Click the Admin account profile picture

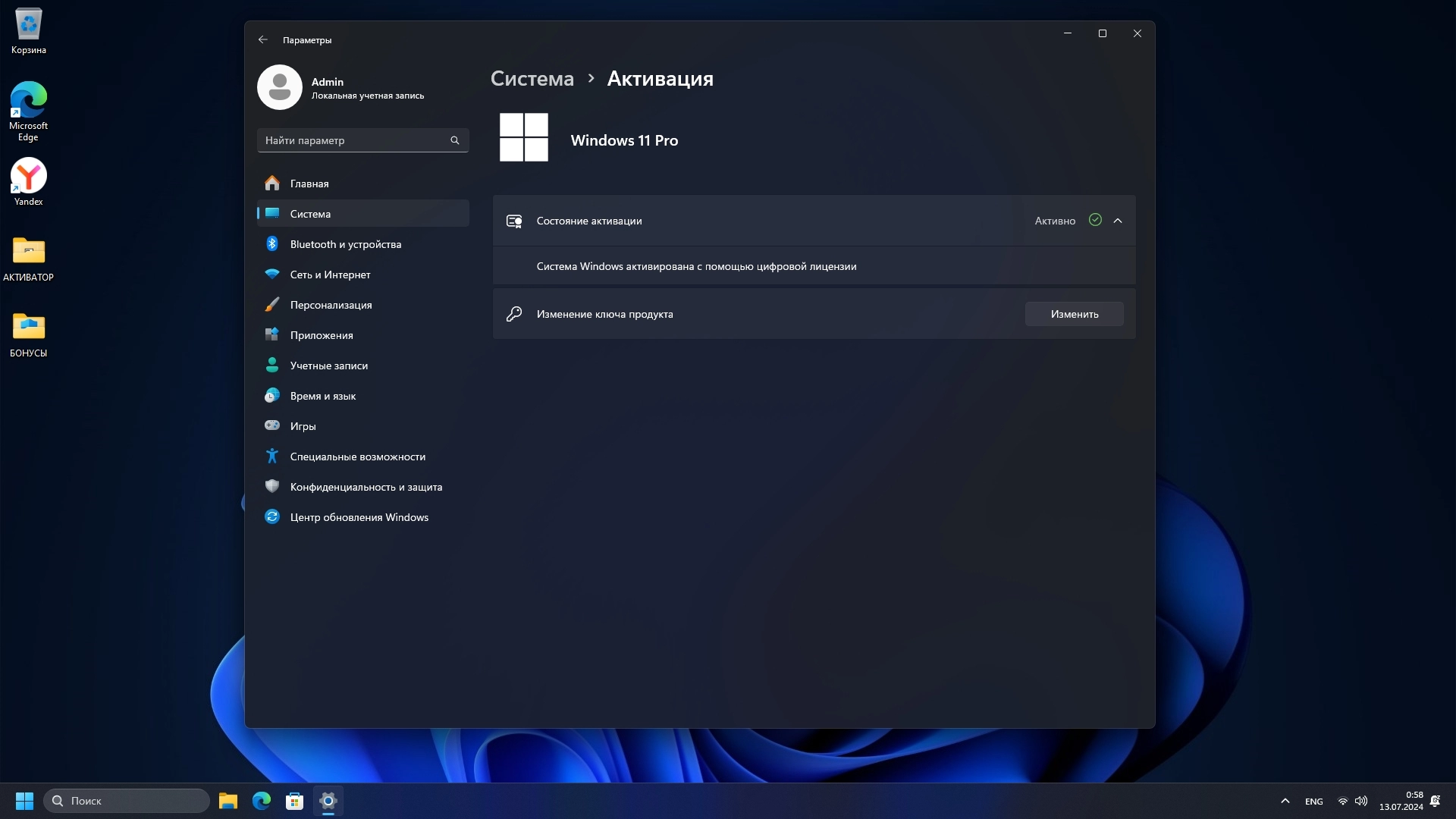pyautogui.click(x=280, y=87)
